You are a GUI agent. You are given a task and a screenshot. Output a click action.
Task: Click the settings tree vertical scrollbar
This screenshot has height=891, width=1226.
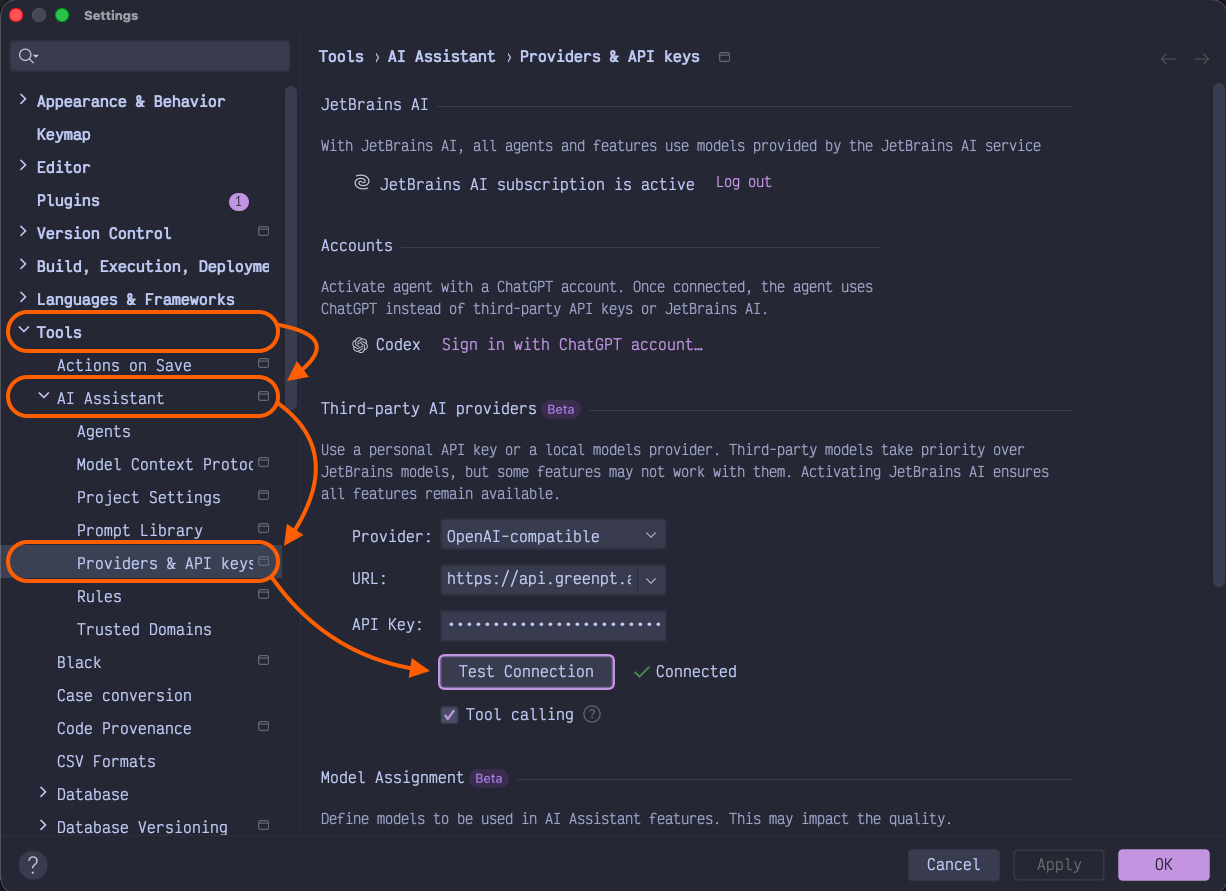click(x=291, y=246)
